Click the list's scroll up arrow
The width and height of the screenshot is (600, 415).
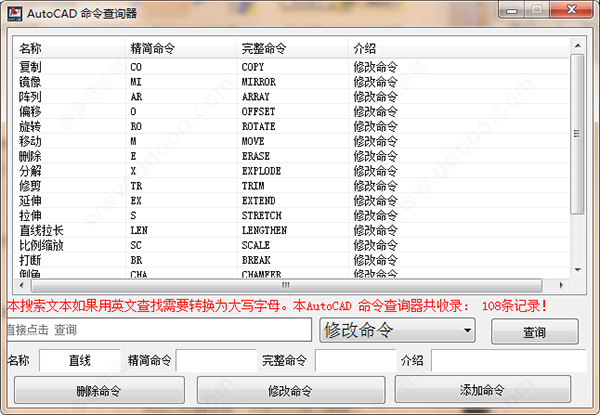point(578,46)
